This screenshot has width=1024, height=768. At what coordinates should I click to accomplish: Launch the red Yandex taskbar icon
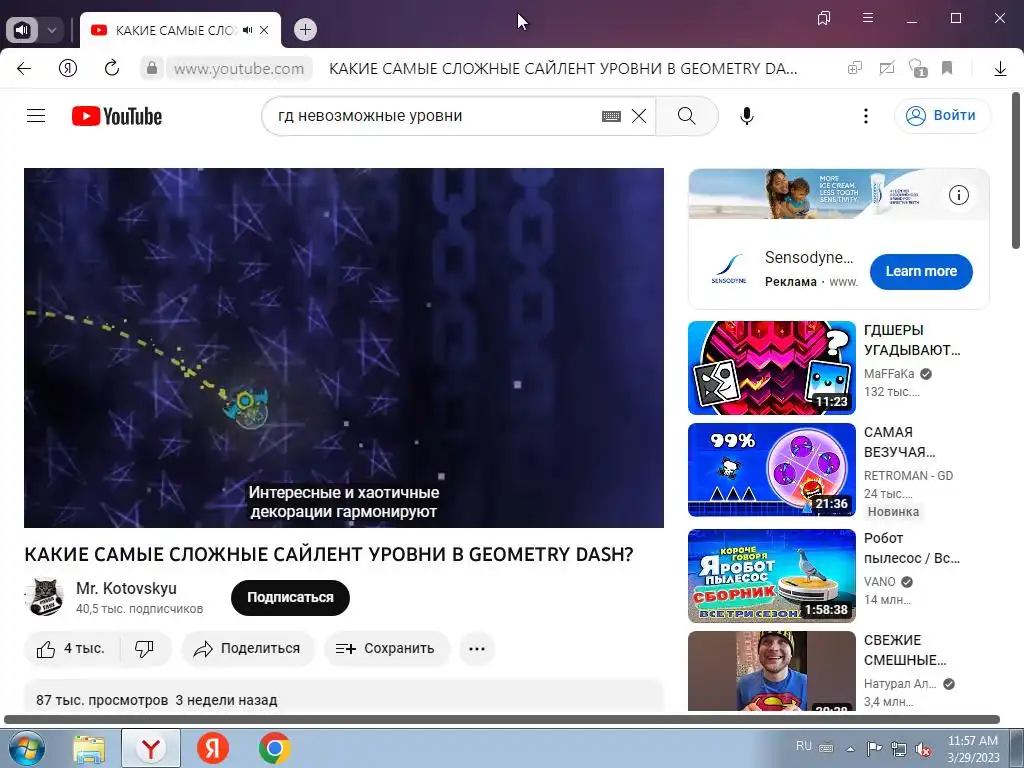click(213, 748)
